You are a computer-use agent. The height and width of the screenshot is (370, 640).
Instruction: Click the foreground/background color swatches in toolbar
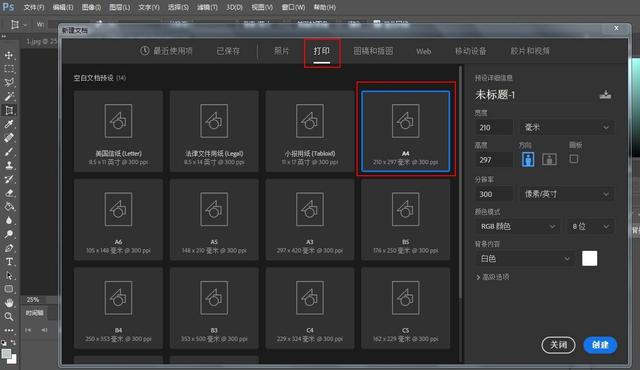(x=9, y=356)
